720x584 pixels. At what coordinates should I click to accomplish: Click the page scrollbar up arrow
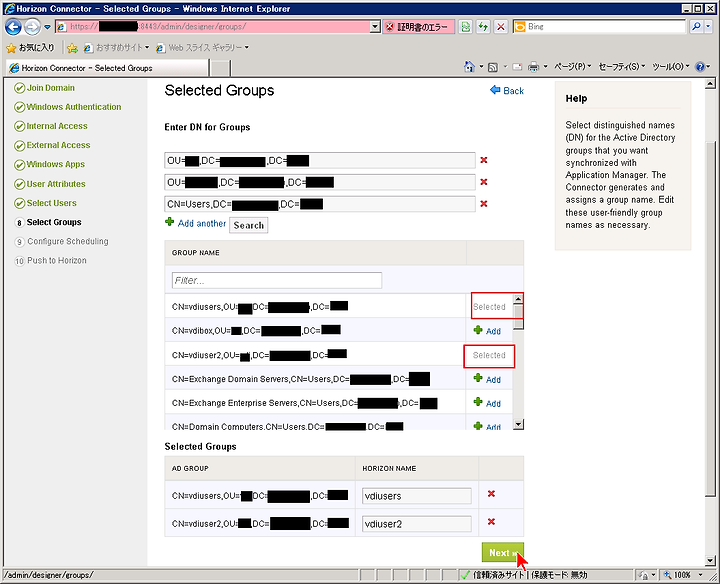pos(710,84)
